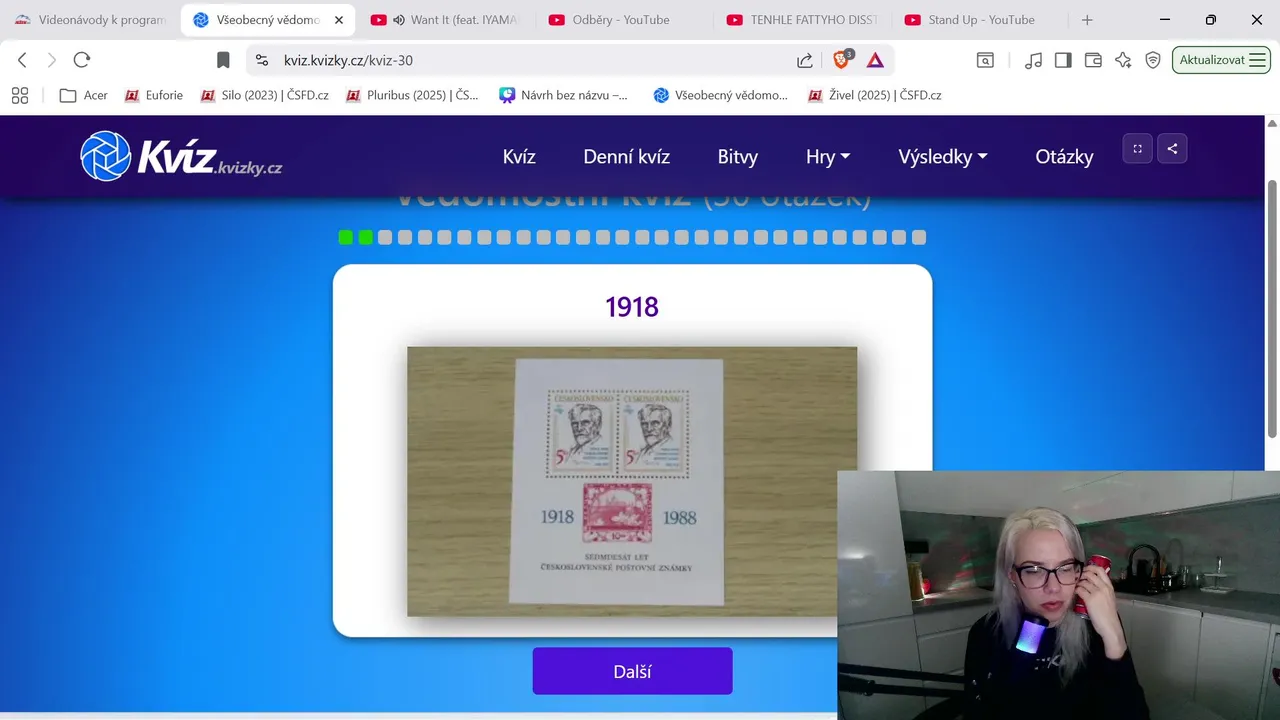
Task: Open the apps grid icon in bookmarks bar
Action: [20, 95]
